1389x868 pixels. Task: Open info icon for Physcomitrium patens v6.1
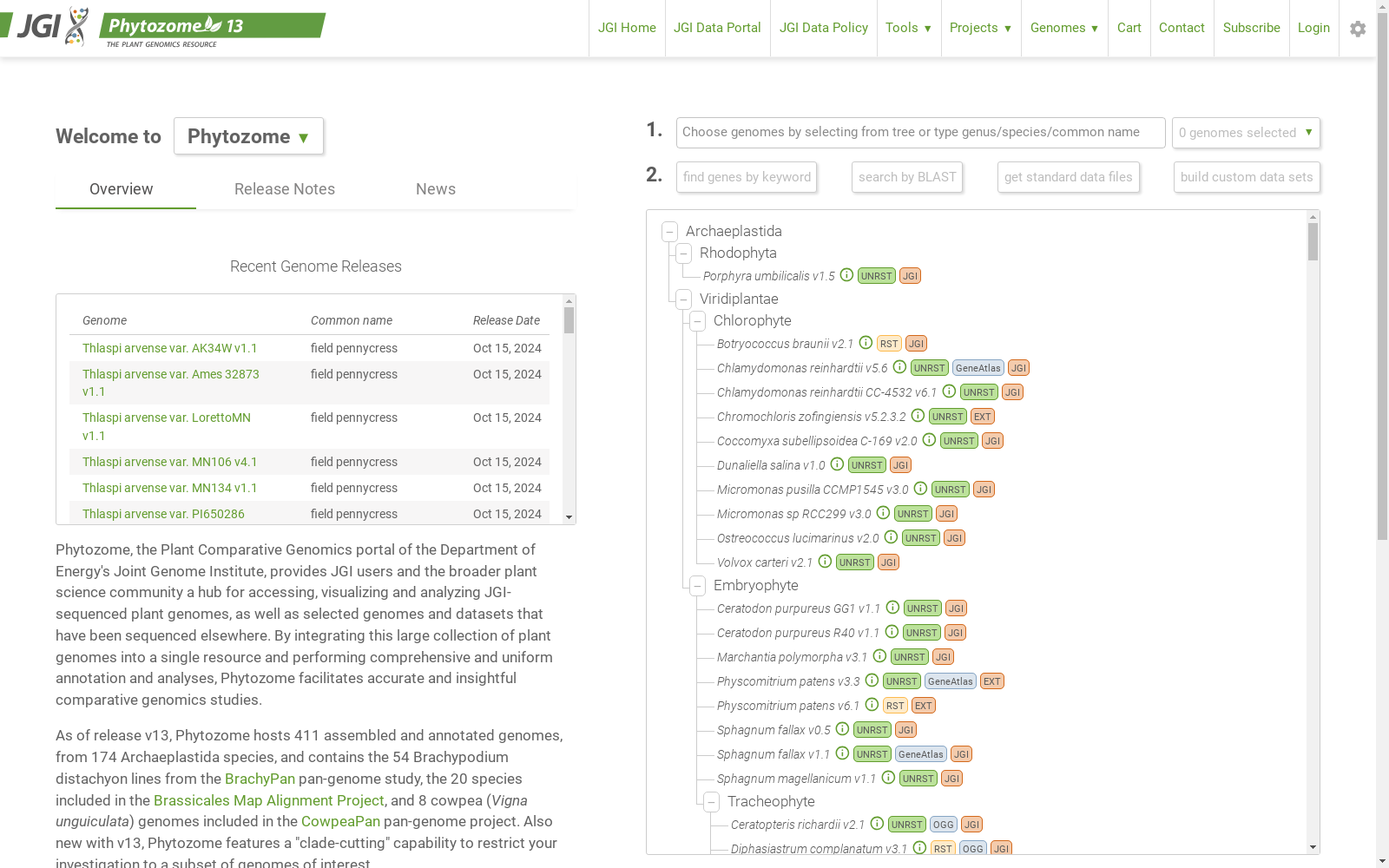[872, 705]
